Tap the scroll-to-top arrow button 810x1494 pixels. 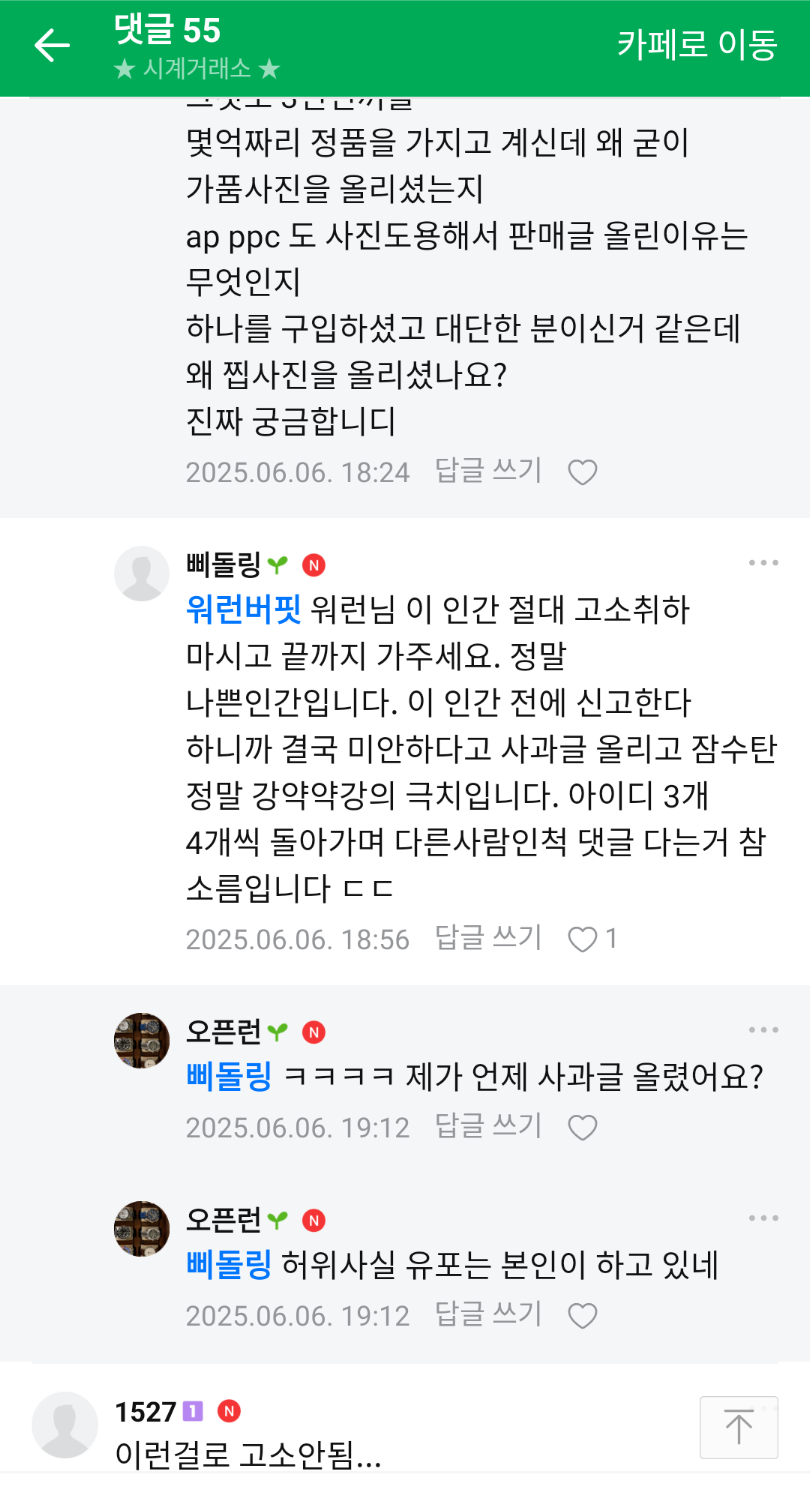(738, 1427)
